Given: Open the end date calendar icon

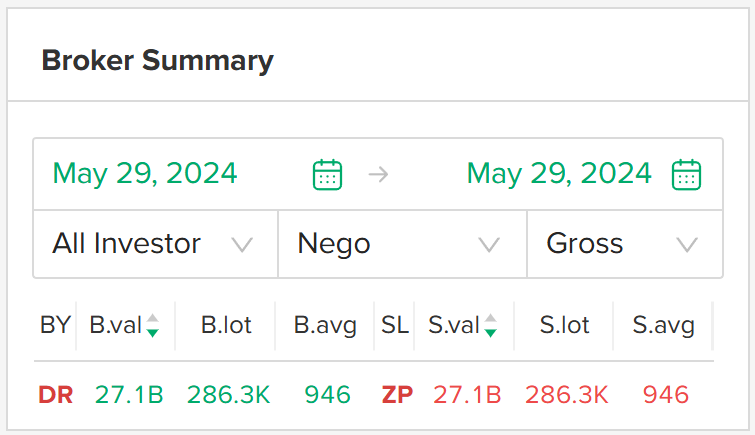Looking at the screenshot, I should coord(686,174).
